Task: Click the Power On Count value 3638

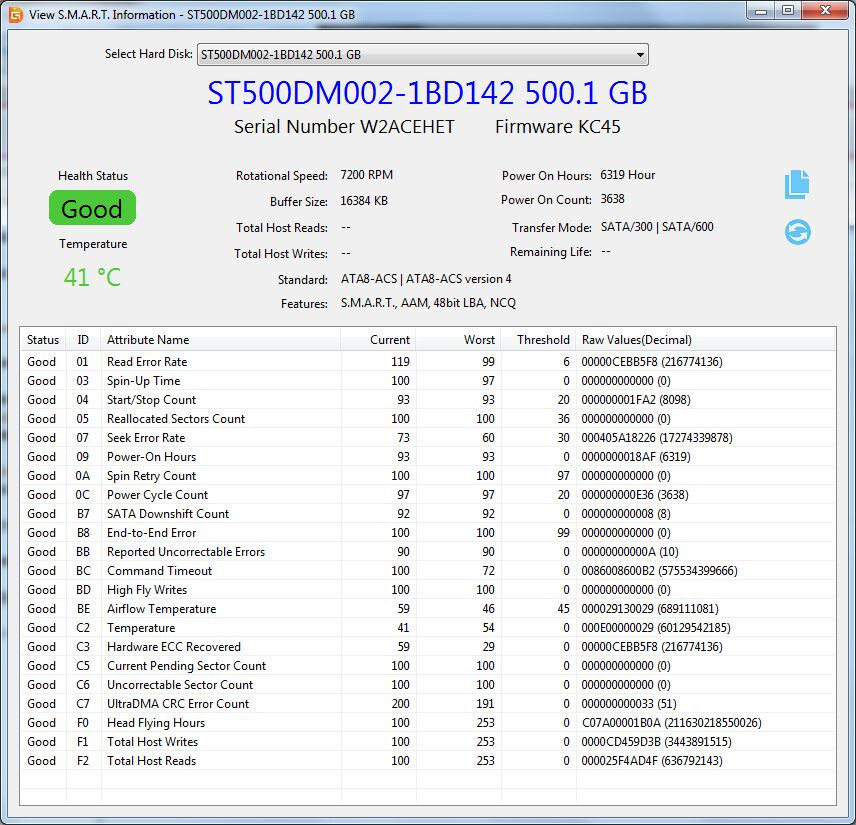Action: point(613,199)
